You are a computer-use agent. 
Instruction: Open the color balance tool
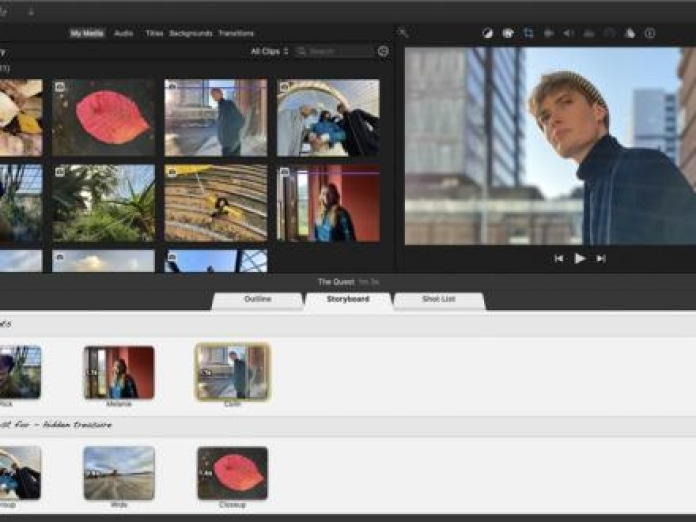[x=487, y=33]
